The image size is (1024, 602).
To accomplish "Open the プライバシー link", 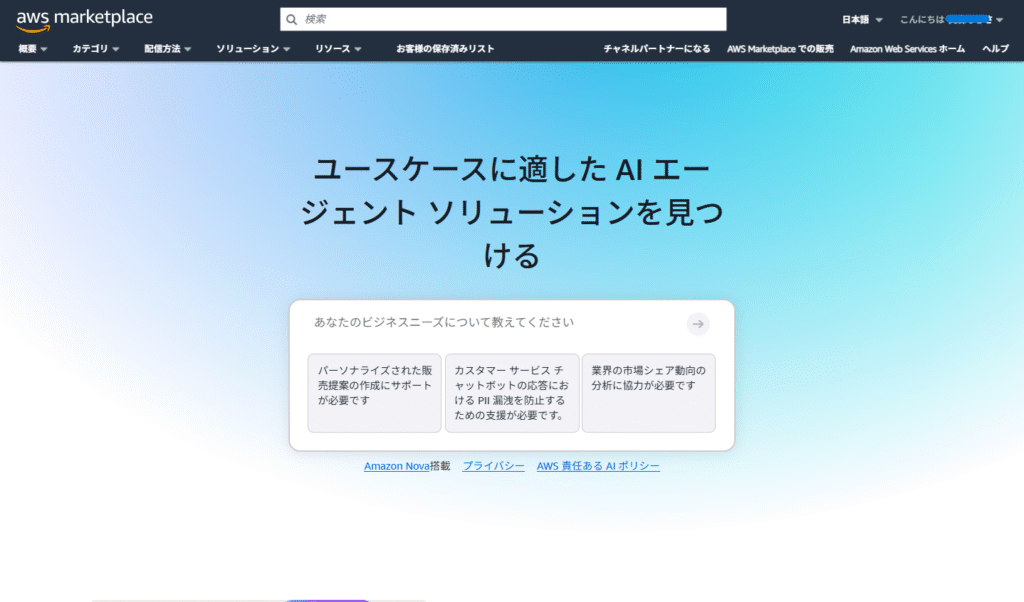I will coord(493,466).
